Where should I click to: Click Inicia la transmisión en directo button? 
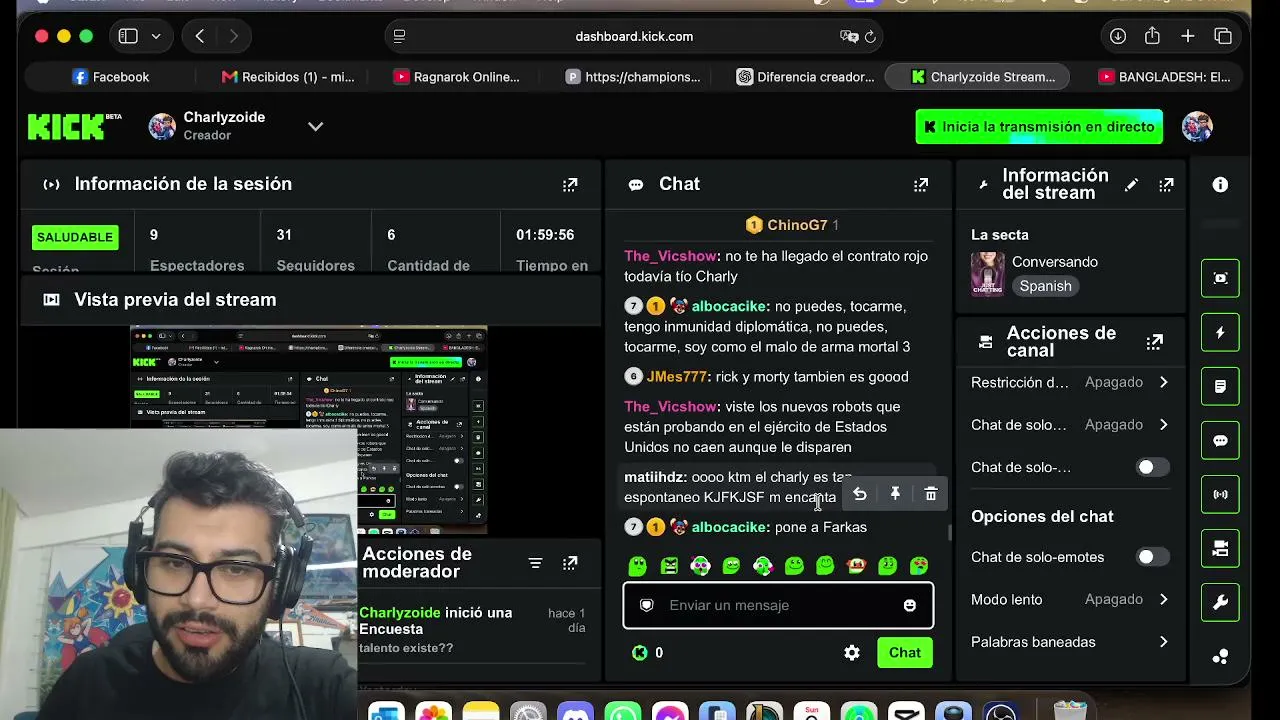[x=1039, y=127]
